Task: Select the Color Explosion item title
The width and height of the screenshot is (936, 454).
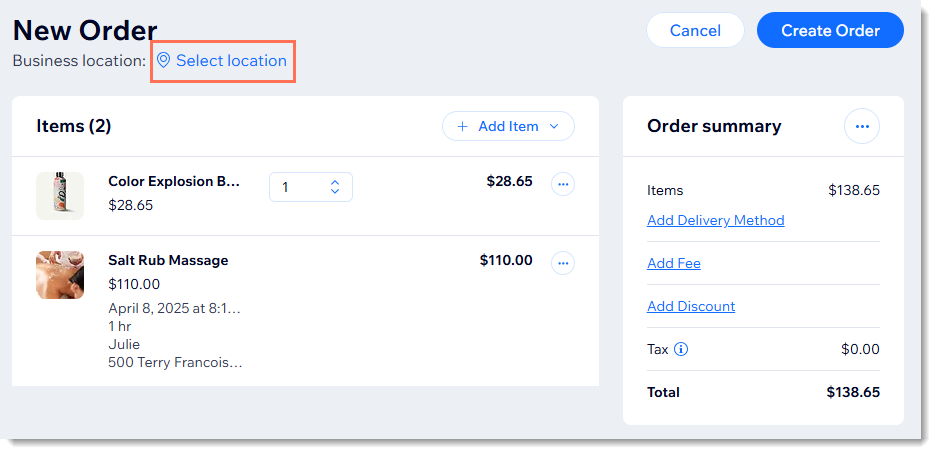Action: click(174, 182)
